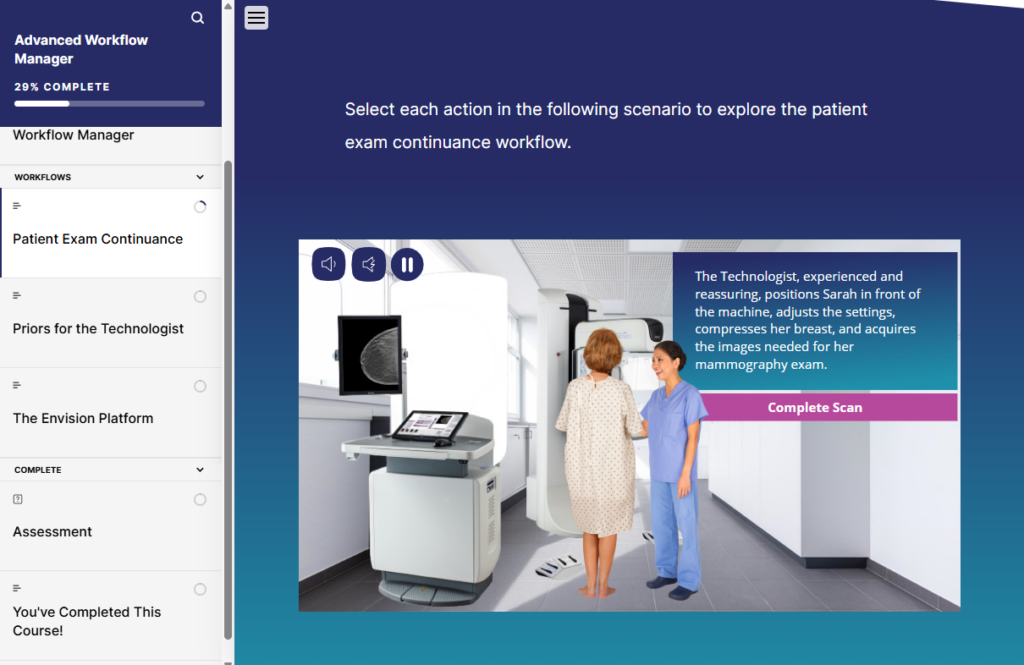1024x665 pixels.
Task: Toggle the hamburger sidebar menu button
Action: (256, 18)
